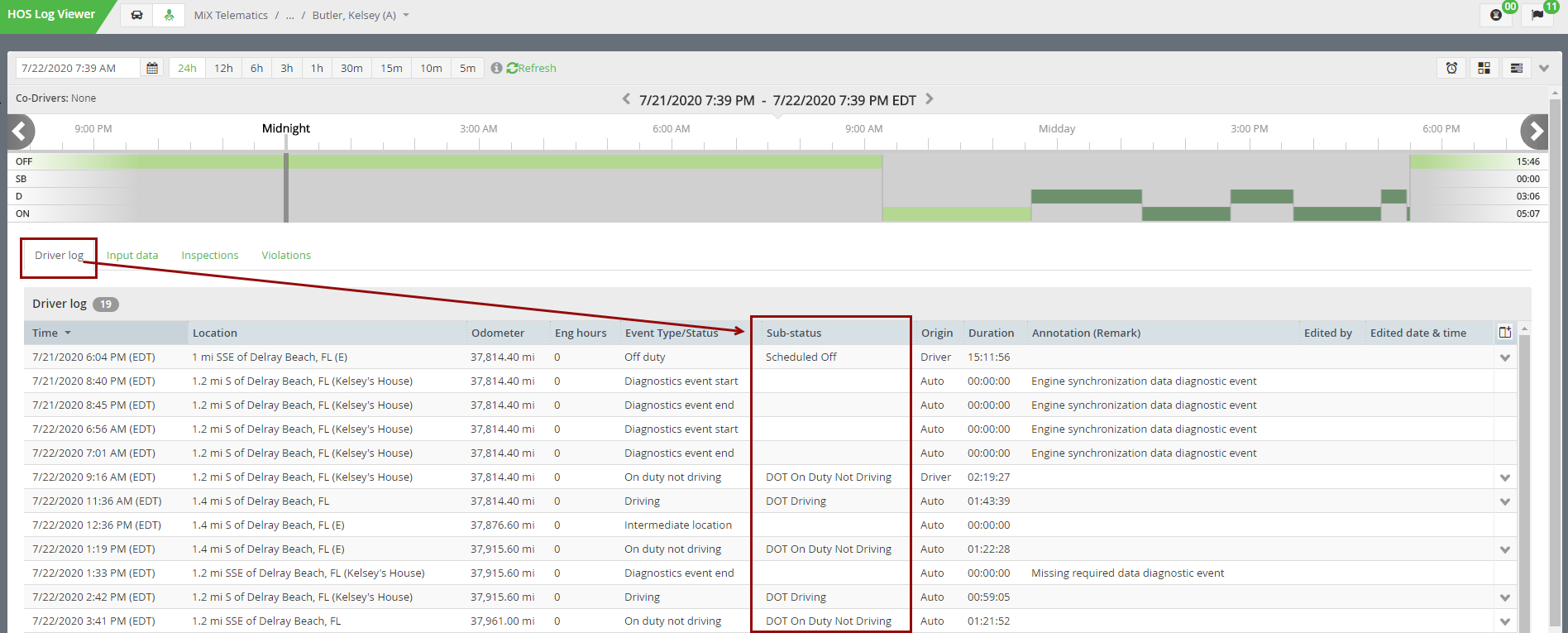Select the 12h zoom range
1568x633 pixels.
223,68
